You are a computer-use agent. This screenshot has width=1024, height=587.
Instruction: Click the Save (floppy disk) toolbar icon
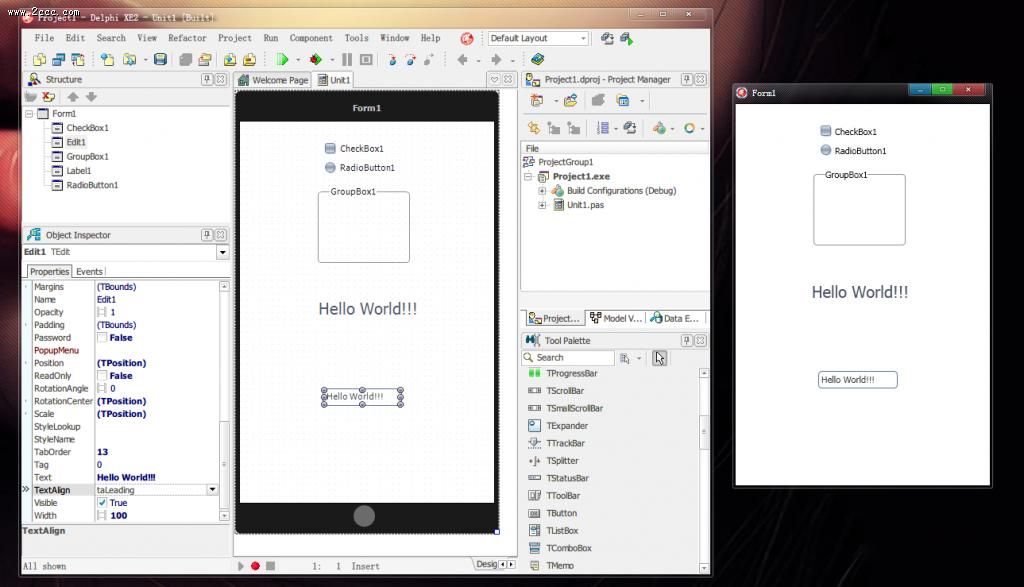[x=160, y=59]
